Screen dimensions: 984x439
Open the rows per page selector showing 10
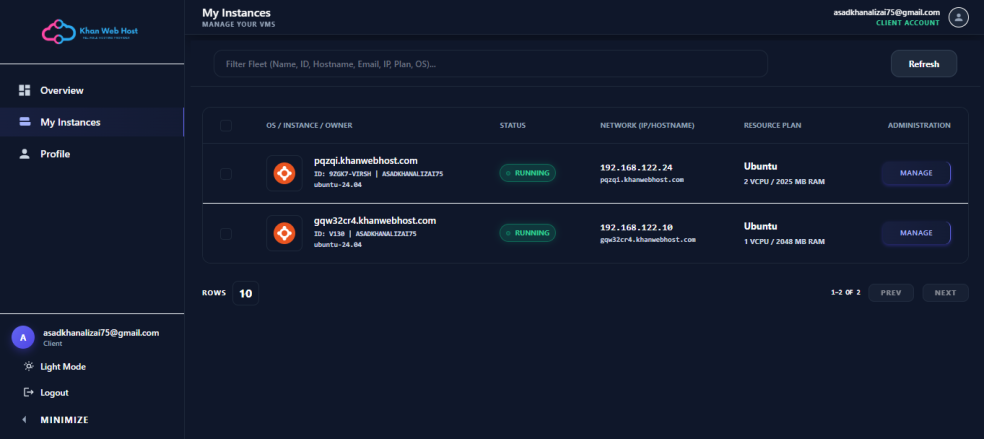pyautogui.click(x=244, y=293)
